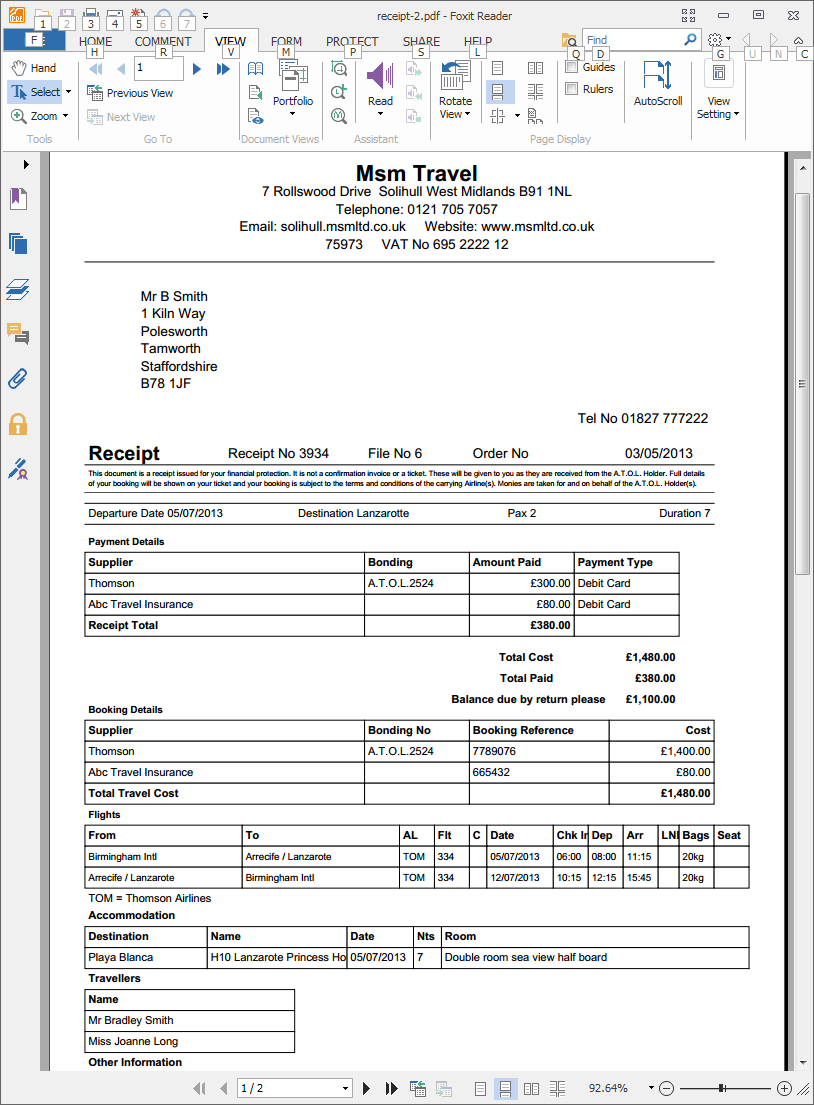Toggle Continuous layout in the ribbon
This screenshot has height=1105, width=814.
pos(498,92)
